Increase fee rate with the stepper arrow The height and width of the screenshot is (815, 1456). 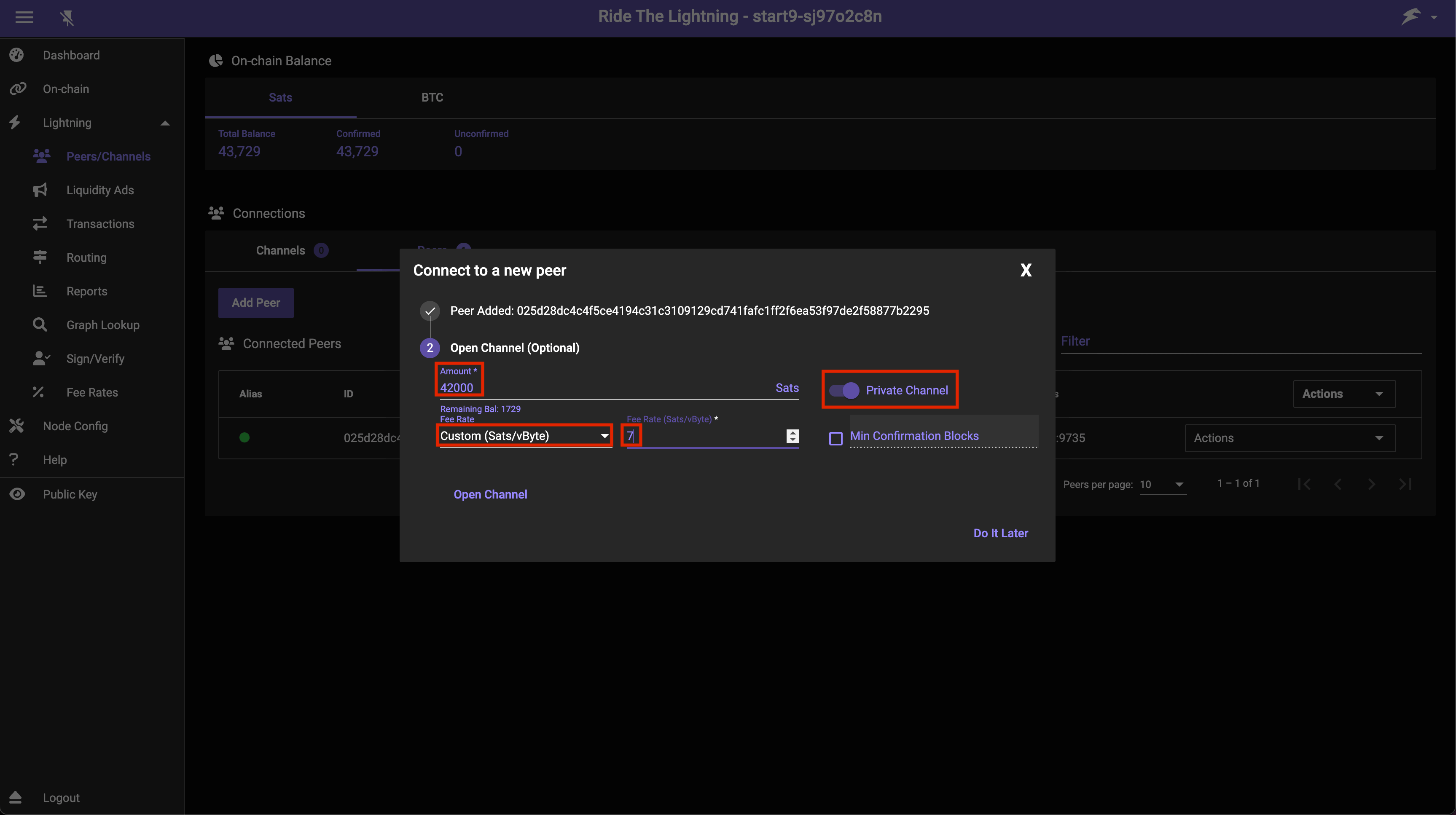[793, 432]
